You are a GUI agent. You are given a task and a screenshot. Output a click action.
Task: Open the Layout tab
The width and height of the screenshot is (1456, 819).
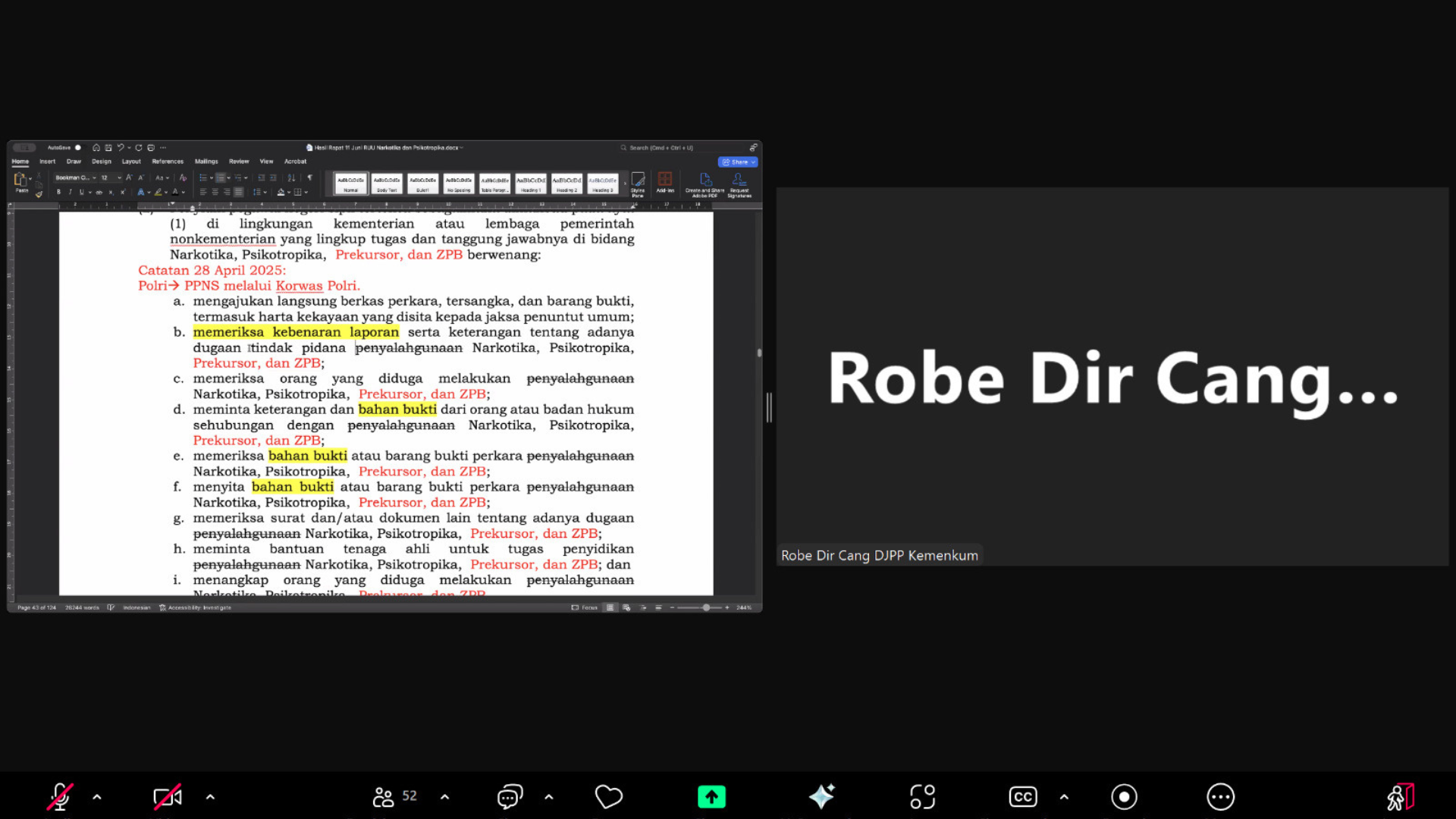point(131,162)
